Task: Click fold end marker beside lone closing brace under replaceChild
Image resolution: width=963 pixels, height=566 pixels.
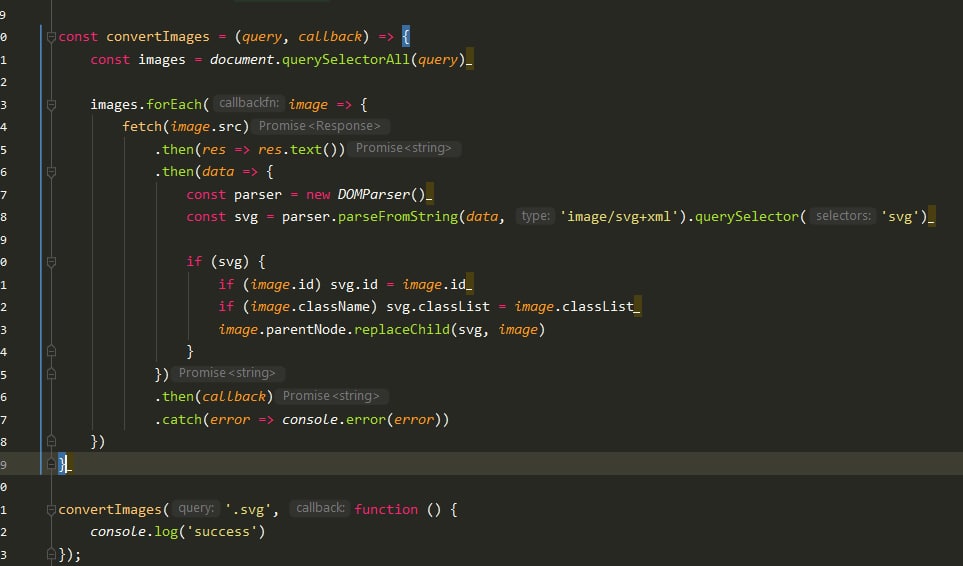Action: [x=52, y=352]
